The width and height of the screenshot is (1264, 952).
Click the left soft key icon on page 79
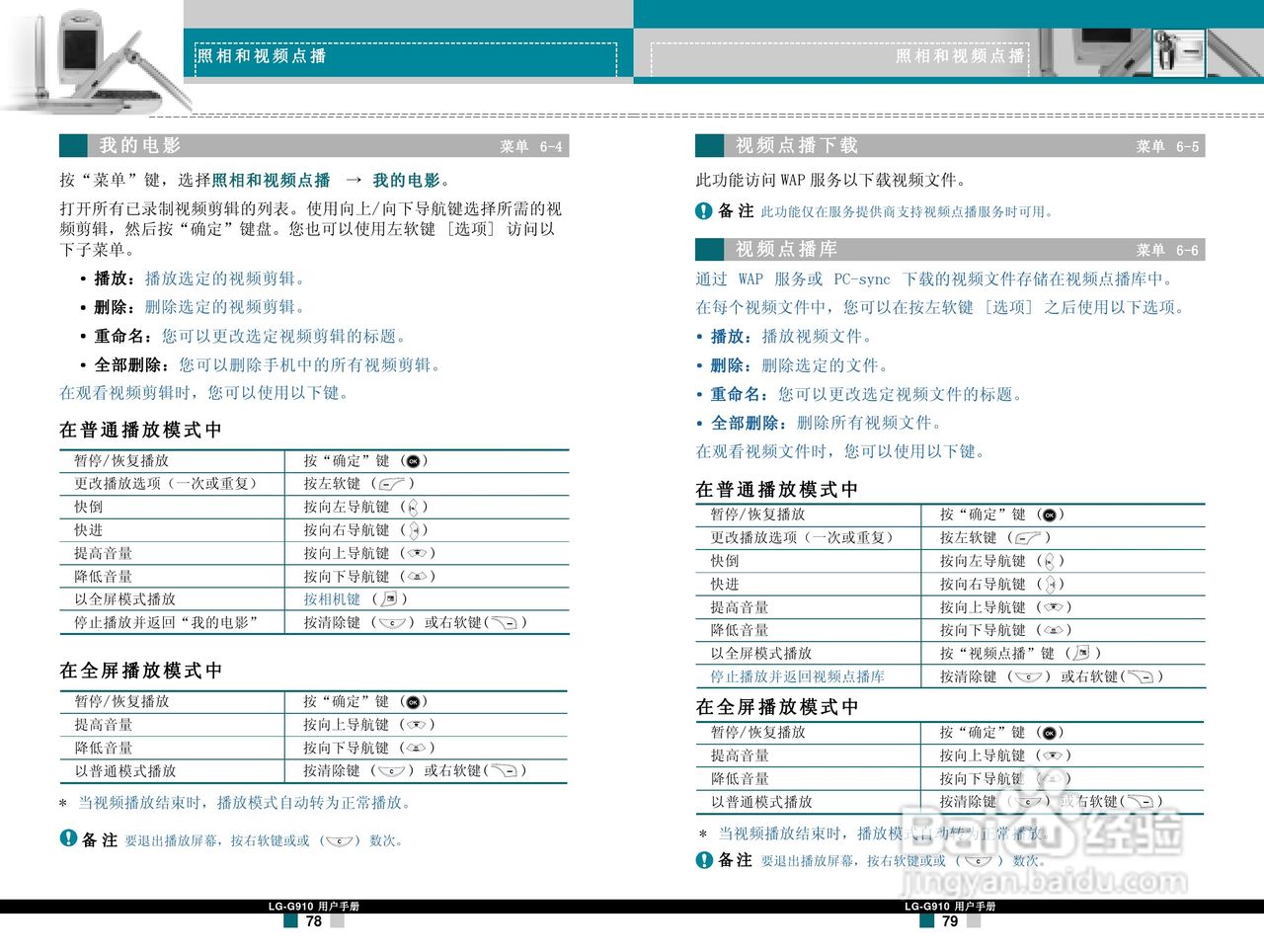pos(1028,538)
